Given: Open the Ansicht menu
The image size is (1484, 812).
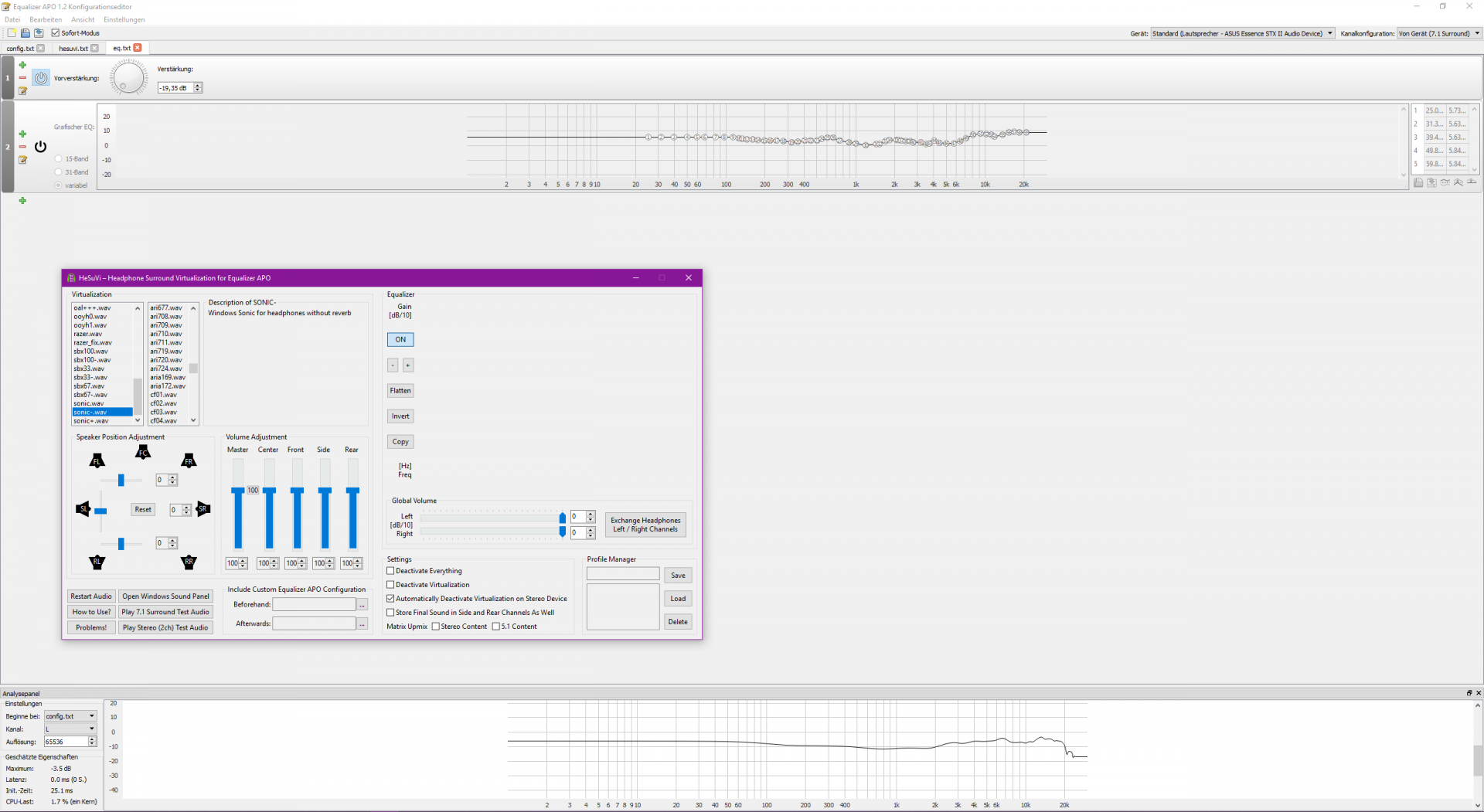Looking at the screenshot, I should 83,19.
